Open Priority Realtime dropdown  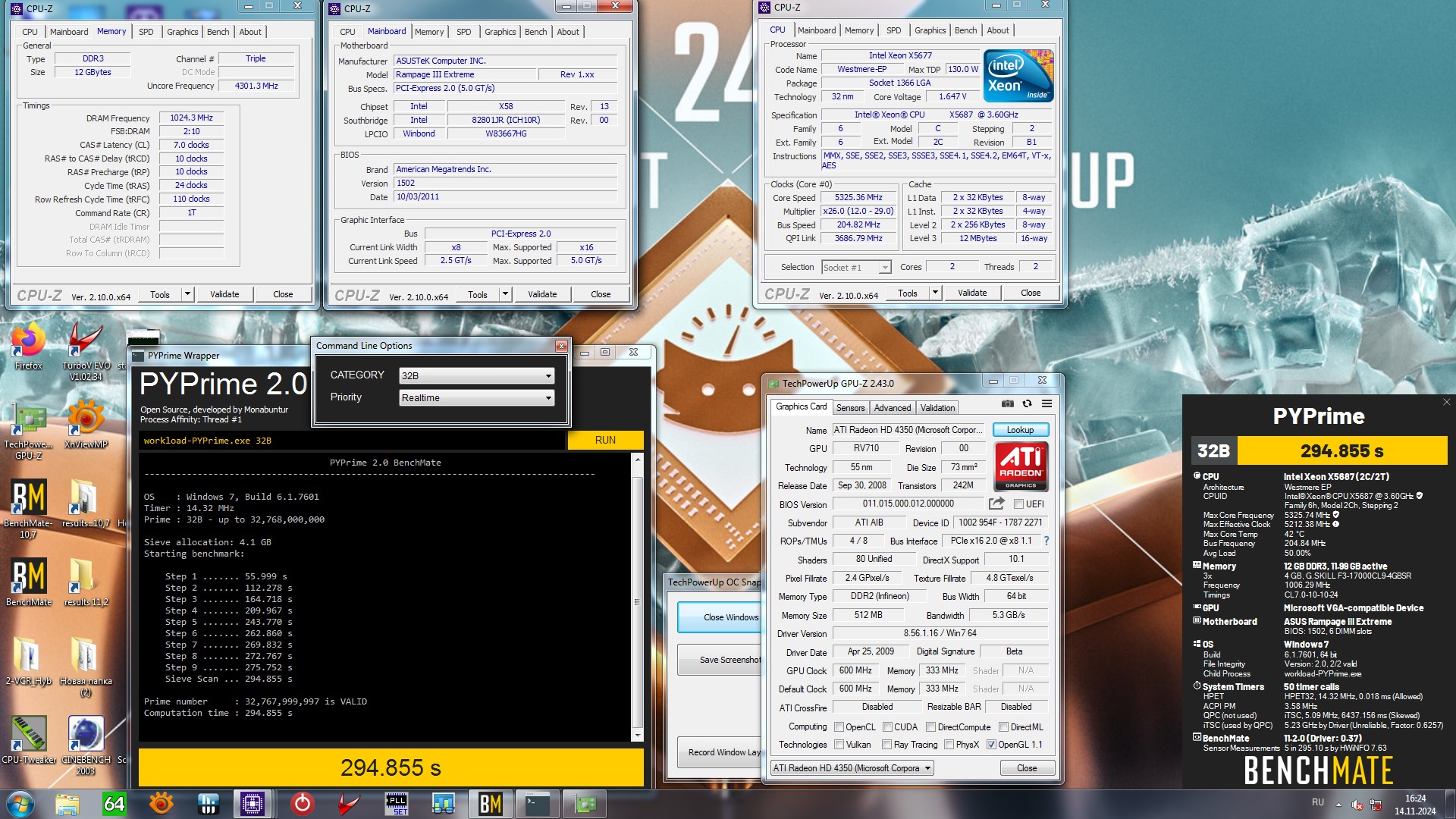coord(477,397)
